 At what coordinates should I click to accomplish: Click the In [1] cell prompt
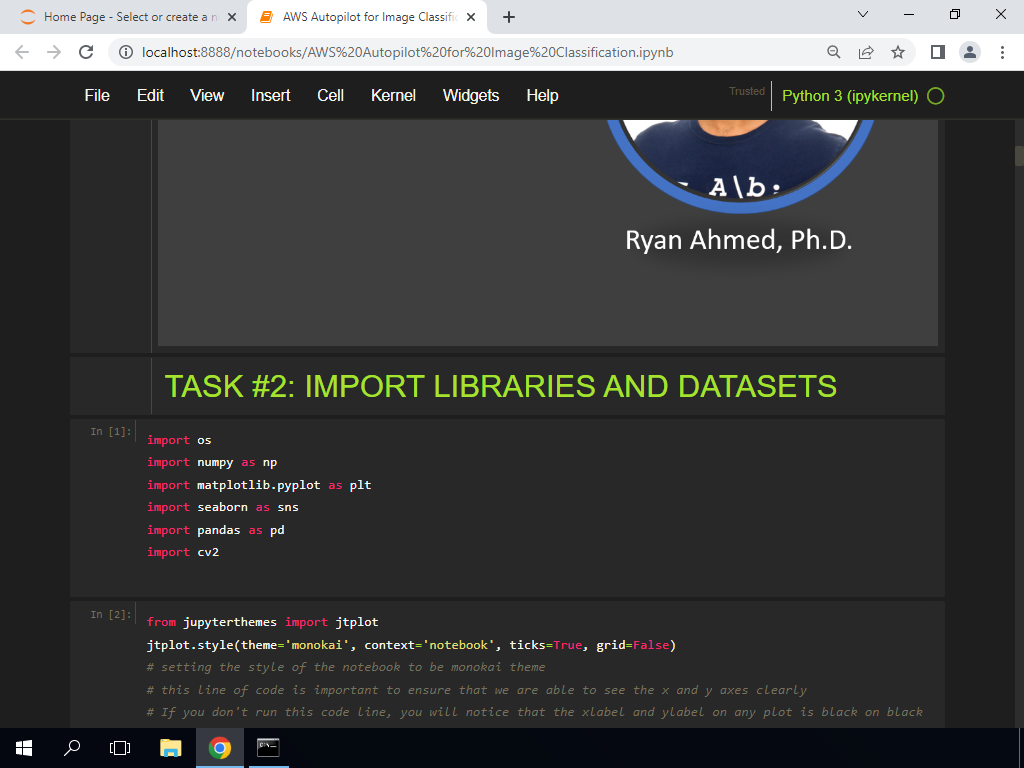click(111, 431)
